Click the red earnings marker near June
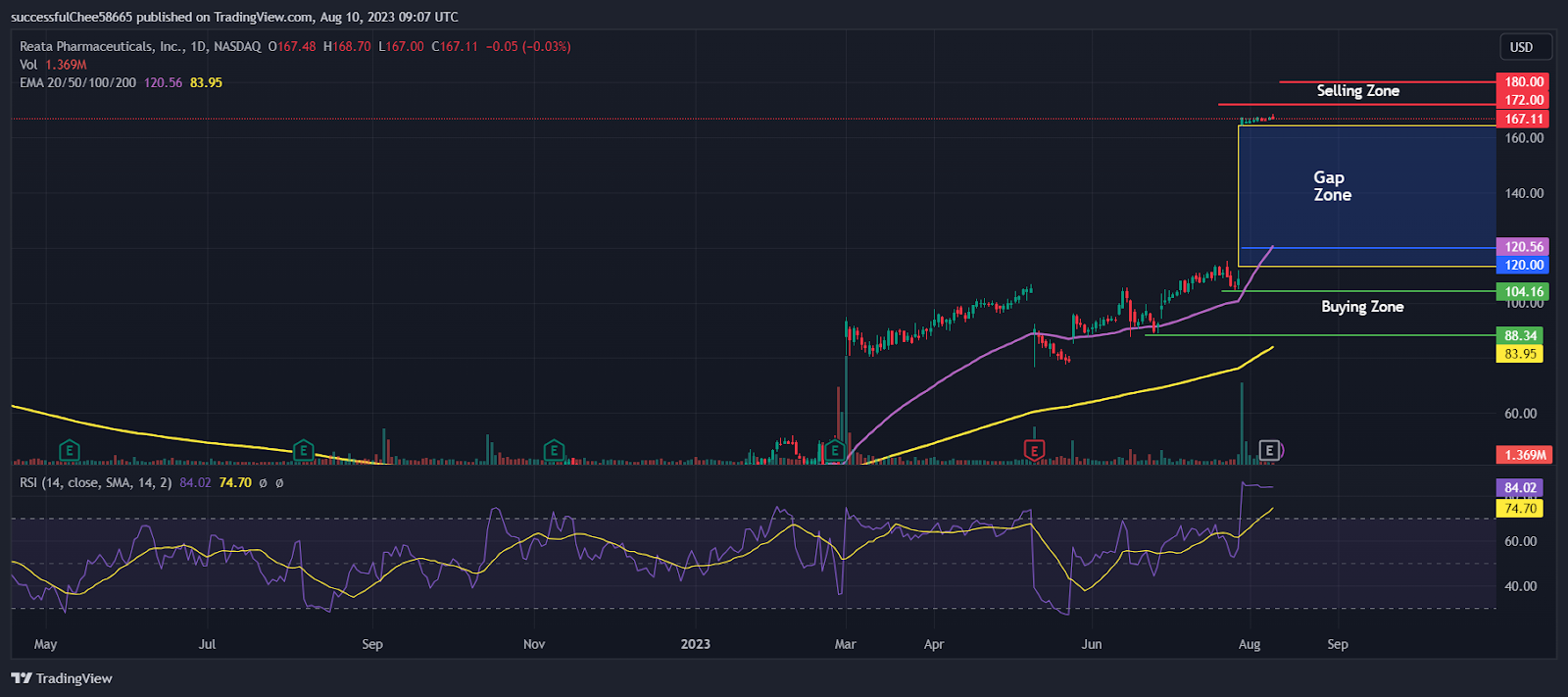Image resolution: width=1568 pixels, height=697 pixels. click(1034, 450)
